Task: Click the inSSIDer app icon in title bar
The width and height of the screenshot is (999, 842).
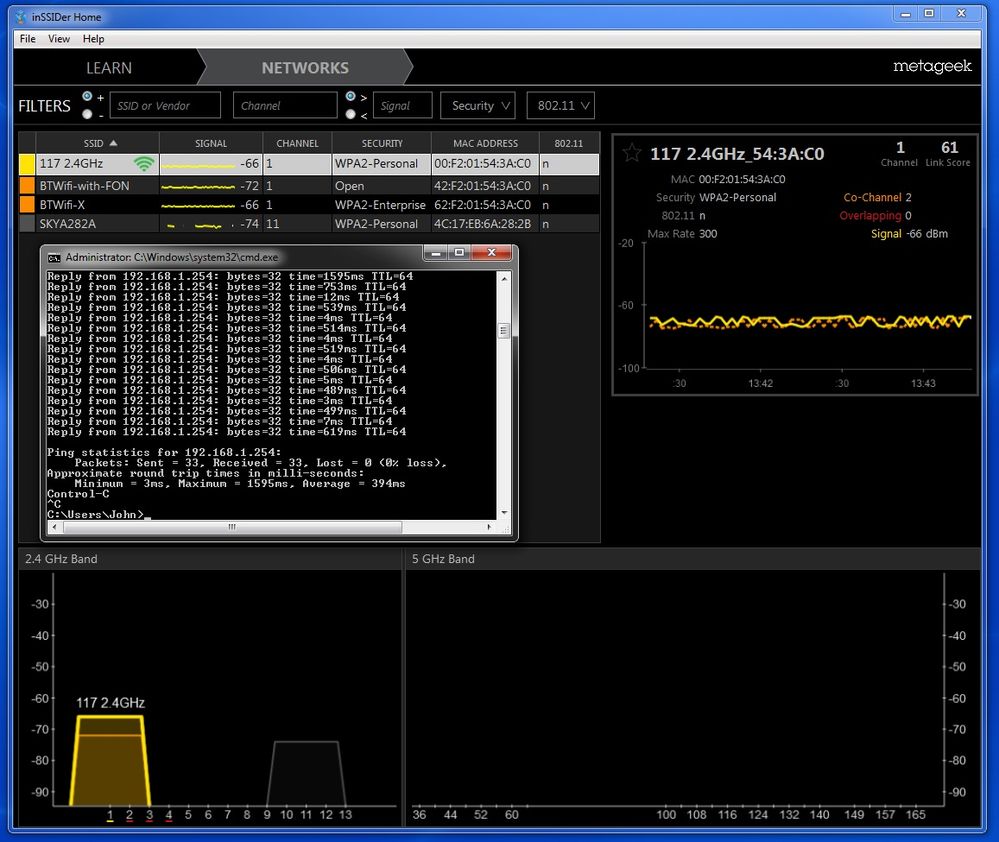Action: point(21,17)
